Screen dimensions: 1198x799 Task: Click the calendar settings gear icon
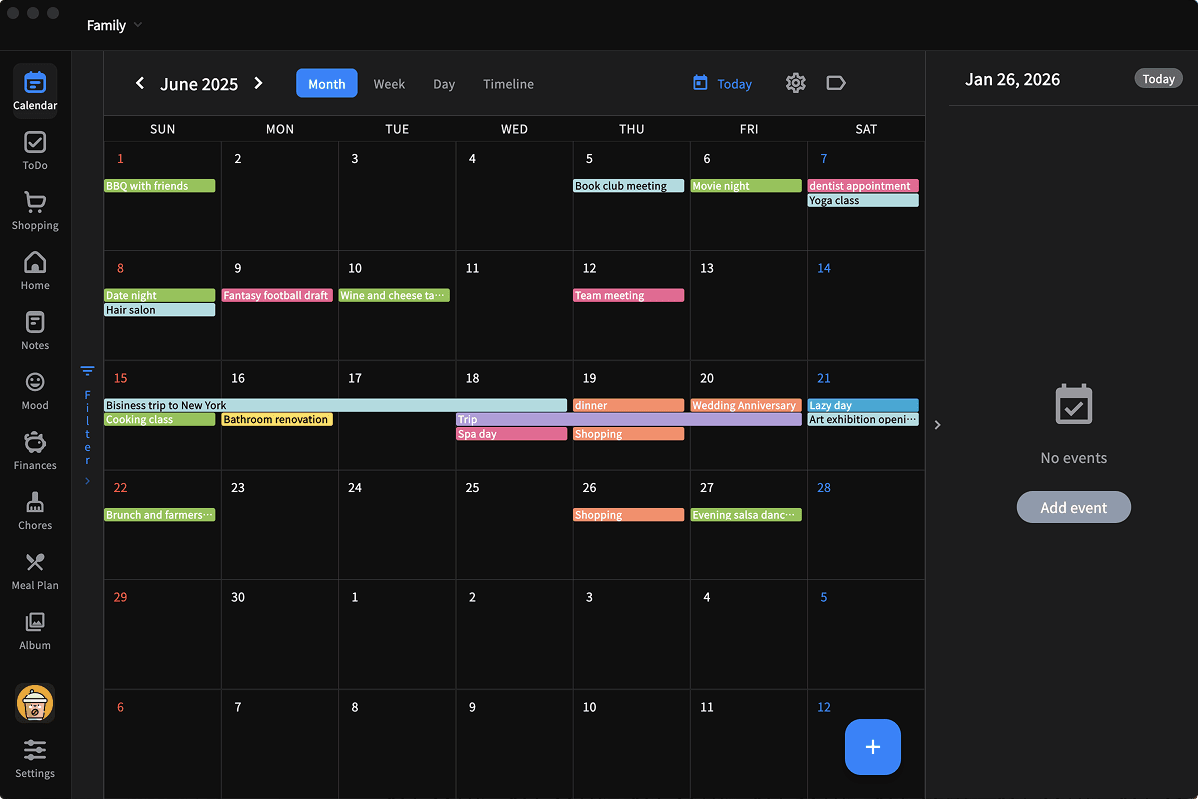(x=795, y=83)
